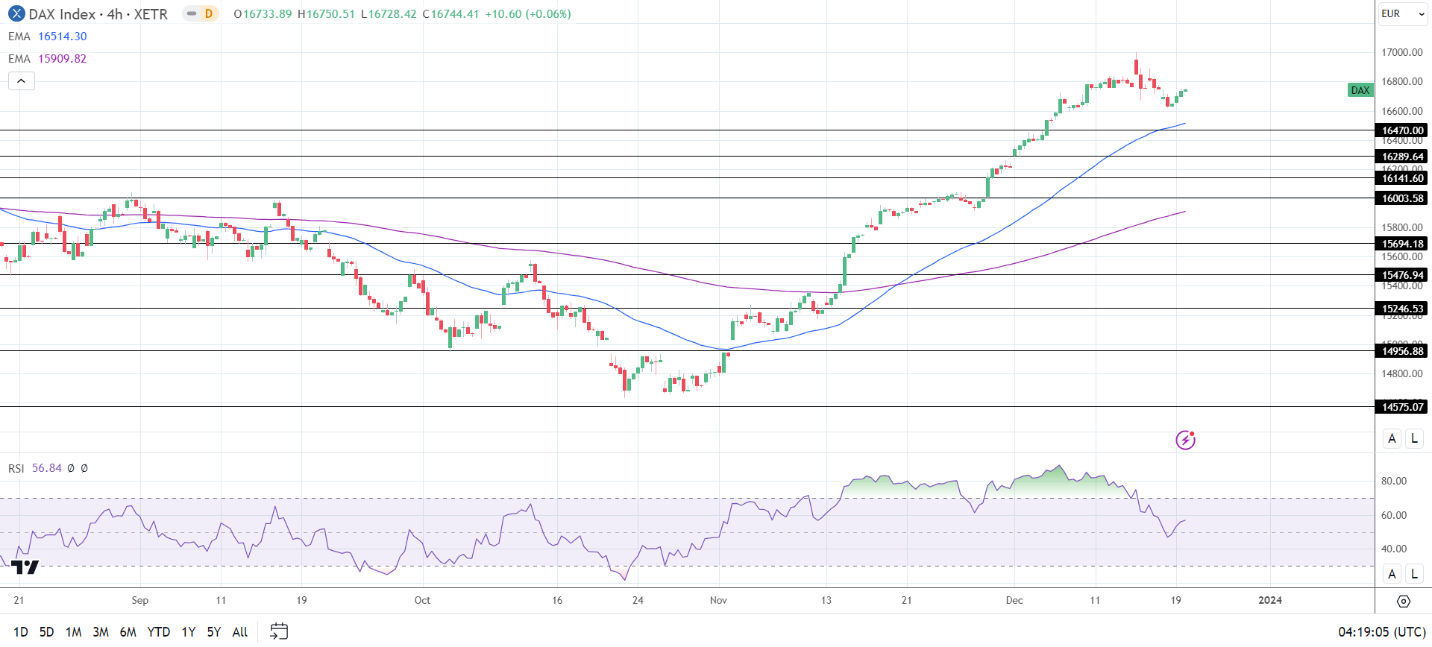
Task: Click the green DAX price label
Action: 1360,90
